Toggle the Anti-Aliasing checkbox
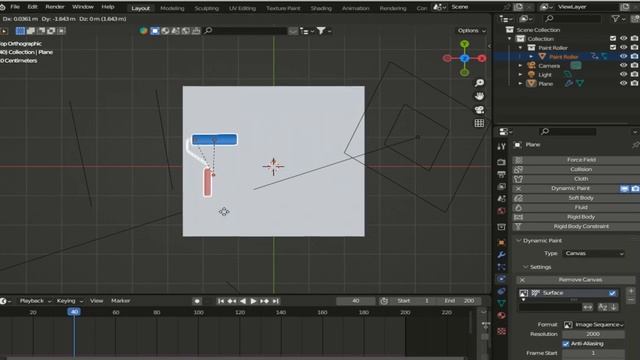 566,344
